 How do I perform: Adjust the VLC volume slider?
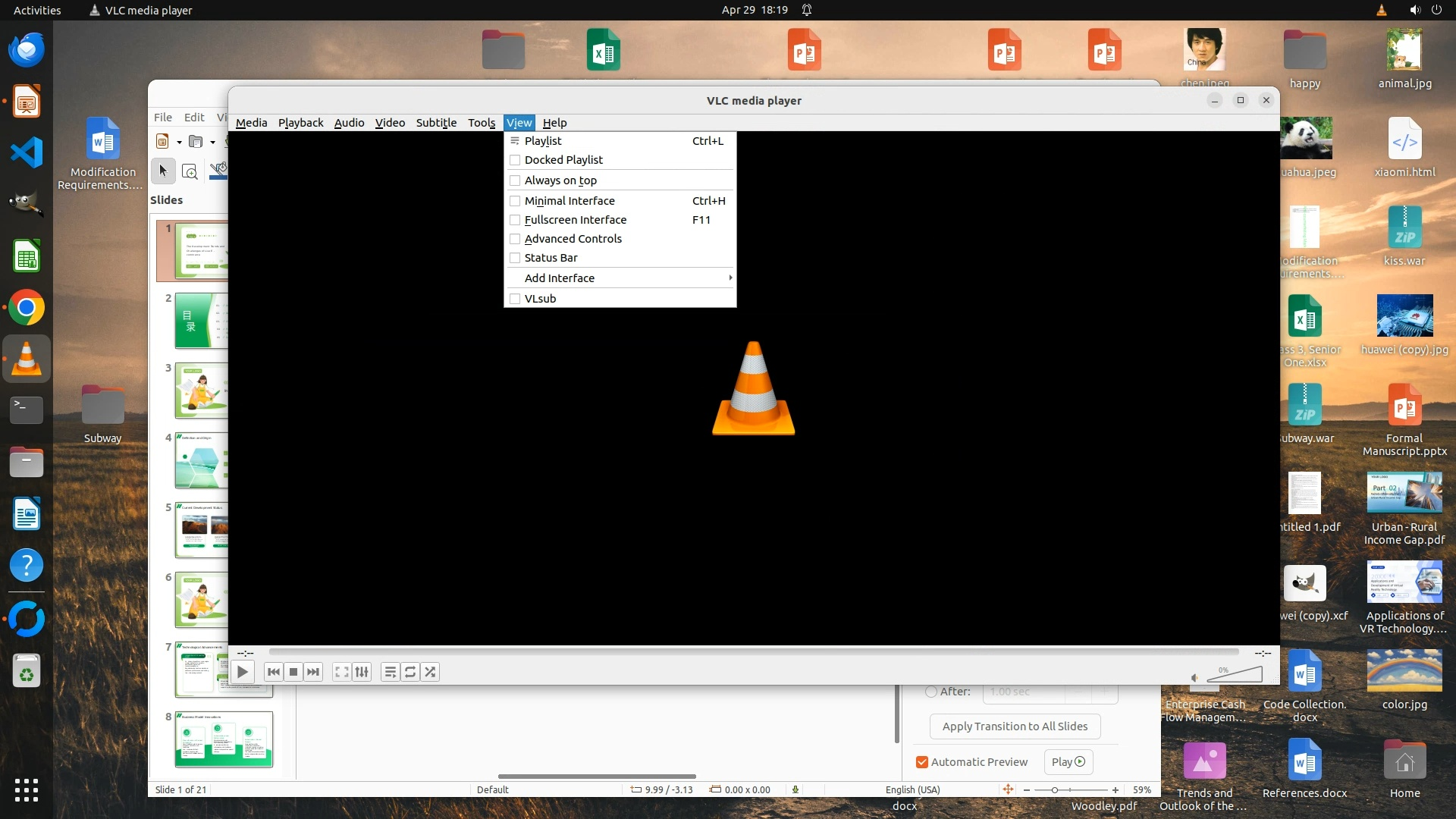point(1236,675)
